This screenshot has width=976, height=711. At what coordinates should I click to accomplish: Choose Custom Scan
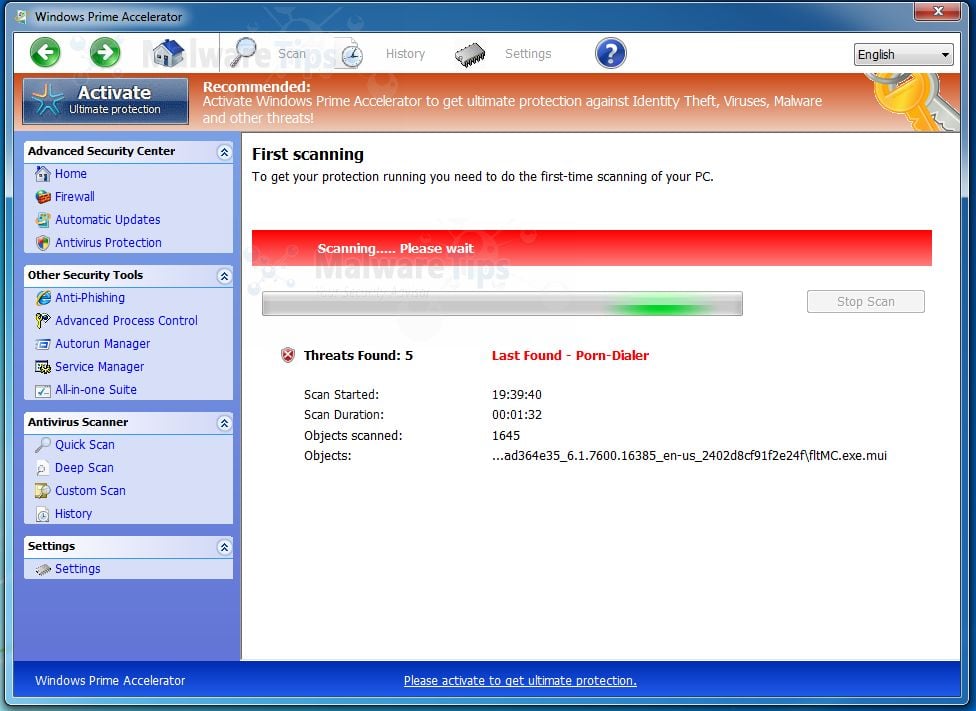point(90,491)
